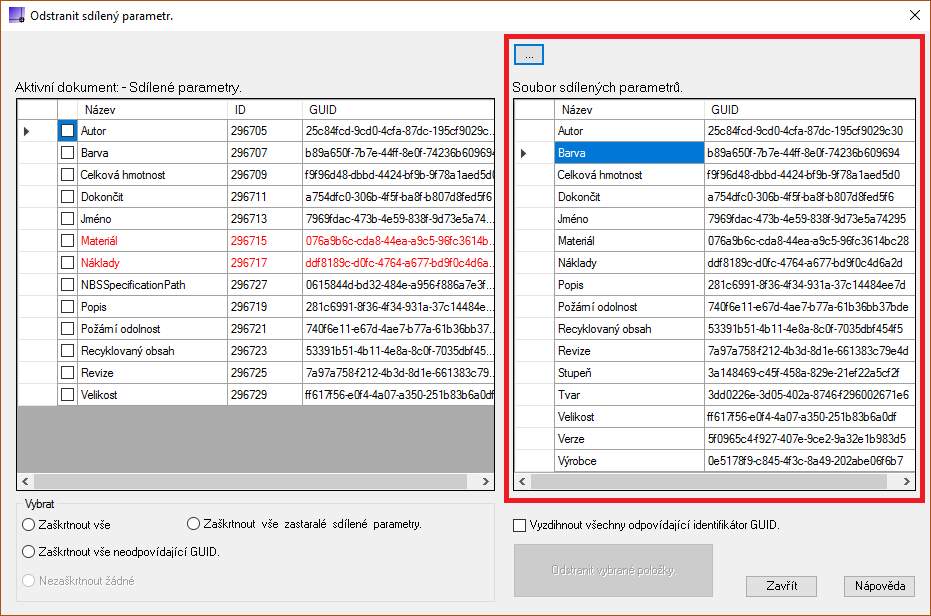Click right table's right scroll arrow

pyautogui.click(x=907, y=481)
